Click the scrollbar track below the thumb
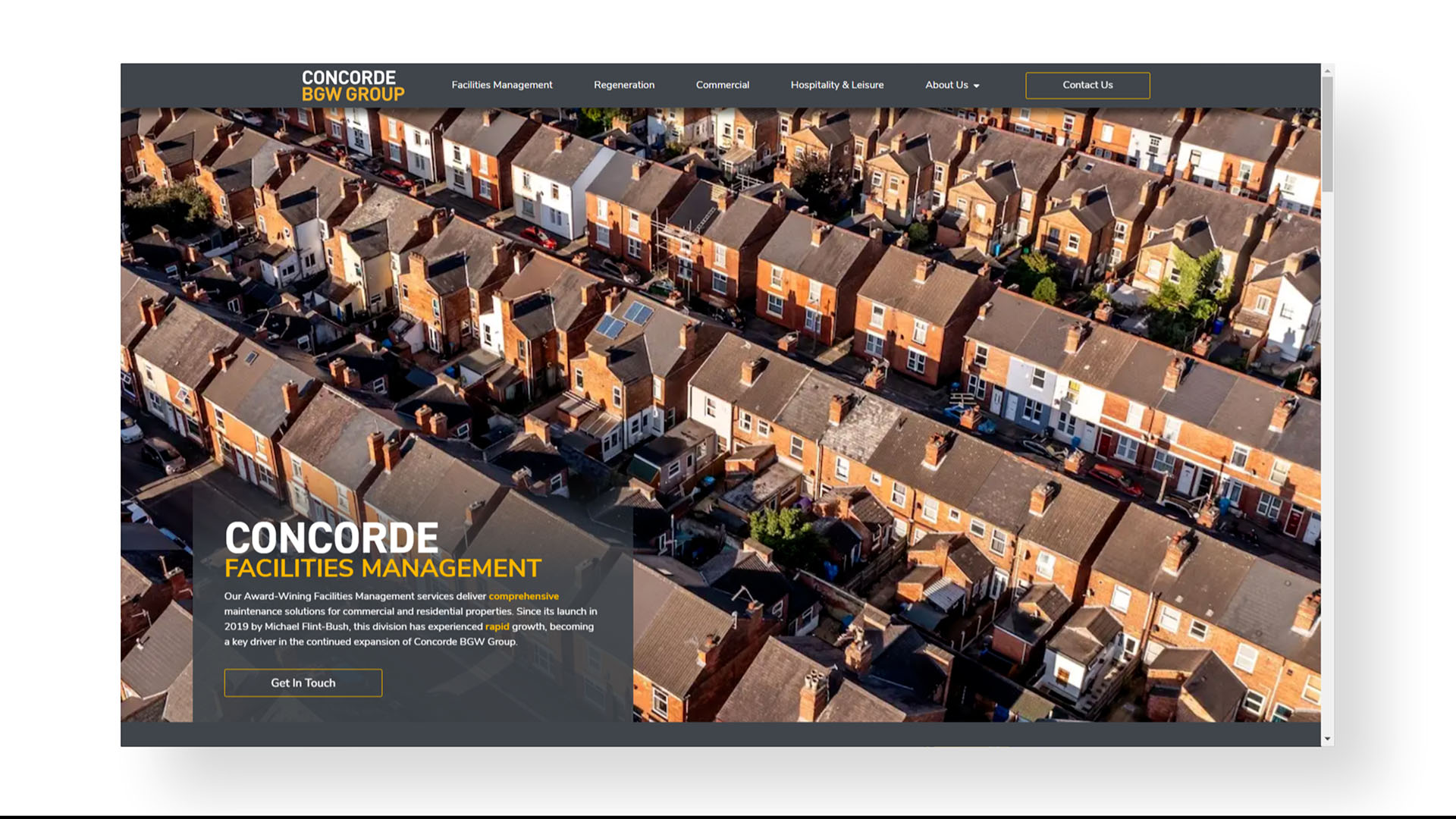1456x819 pixels. 1327,455
